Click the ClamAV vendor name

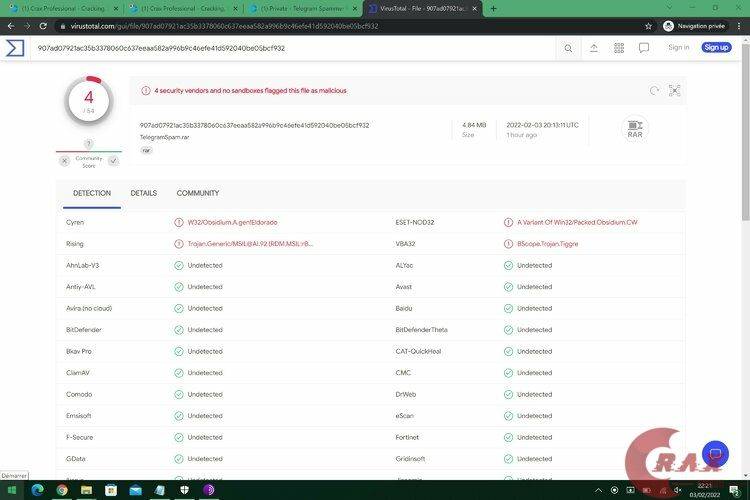(77, 373)
